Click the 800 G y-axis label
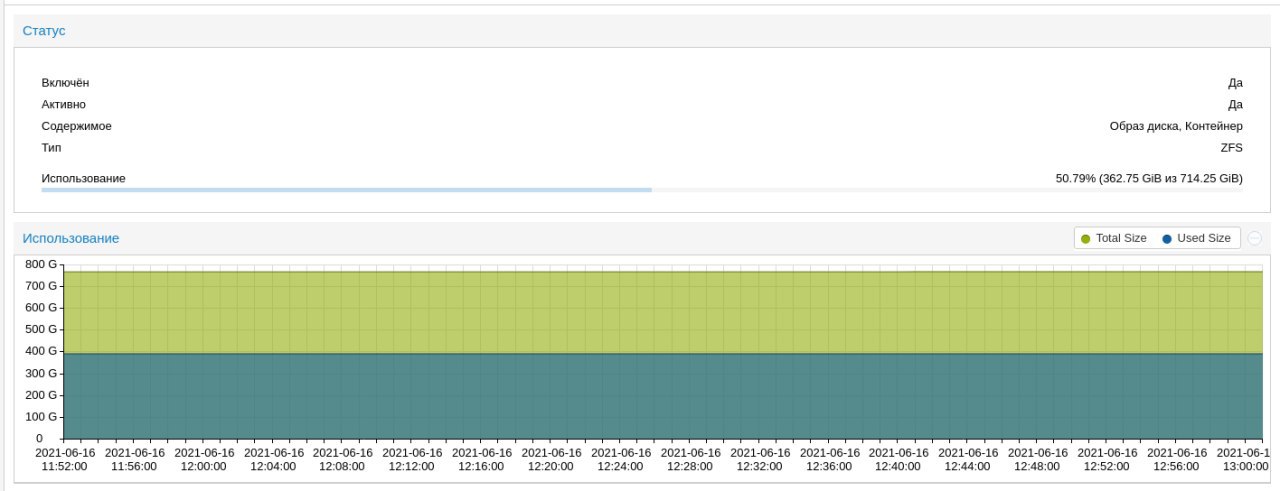 tap(41, 264)
